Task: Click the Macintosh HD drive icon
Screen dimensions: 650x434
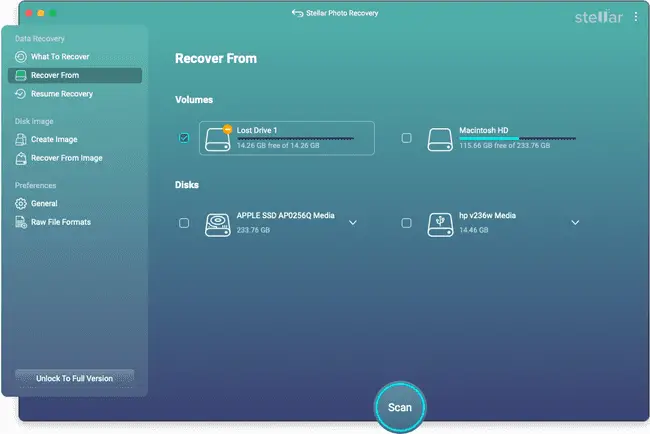Action: point(440,139)
